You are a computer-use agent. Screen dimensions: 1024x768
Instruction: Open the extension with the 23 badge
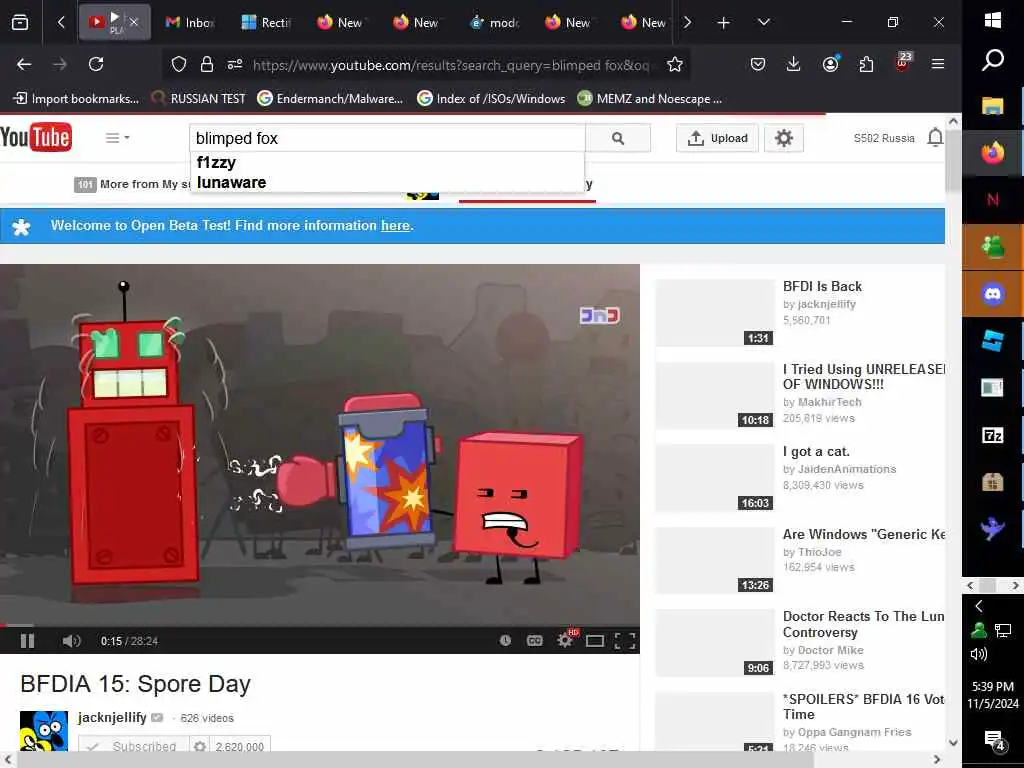coord(903,63)
